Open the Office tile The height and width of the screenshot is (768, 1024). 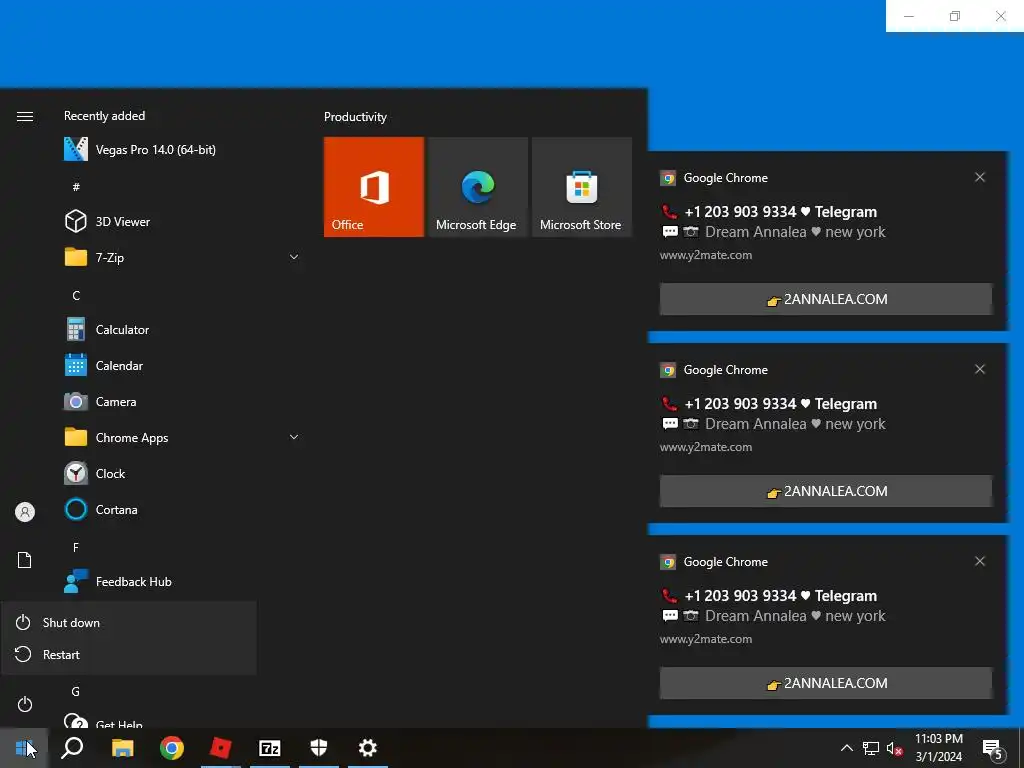click(374, 187)
